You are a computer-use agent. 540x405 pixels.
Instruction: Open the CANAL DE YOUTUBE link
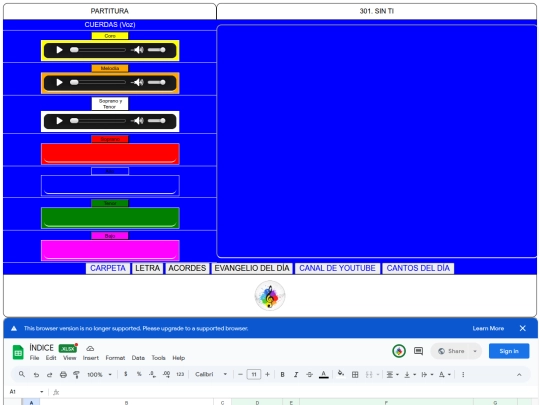tap(337, 268)
